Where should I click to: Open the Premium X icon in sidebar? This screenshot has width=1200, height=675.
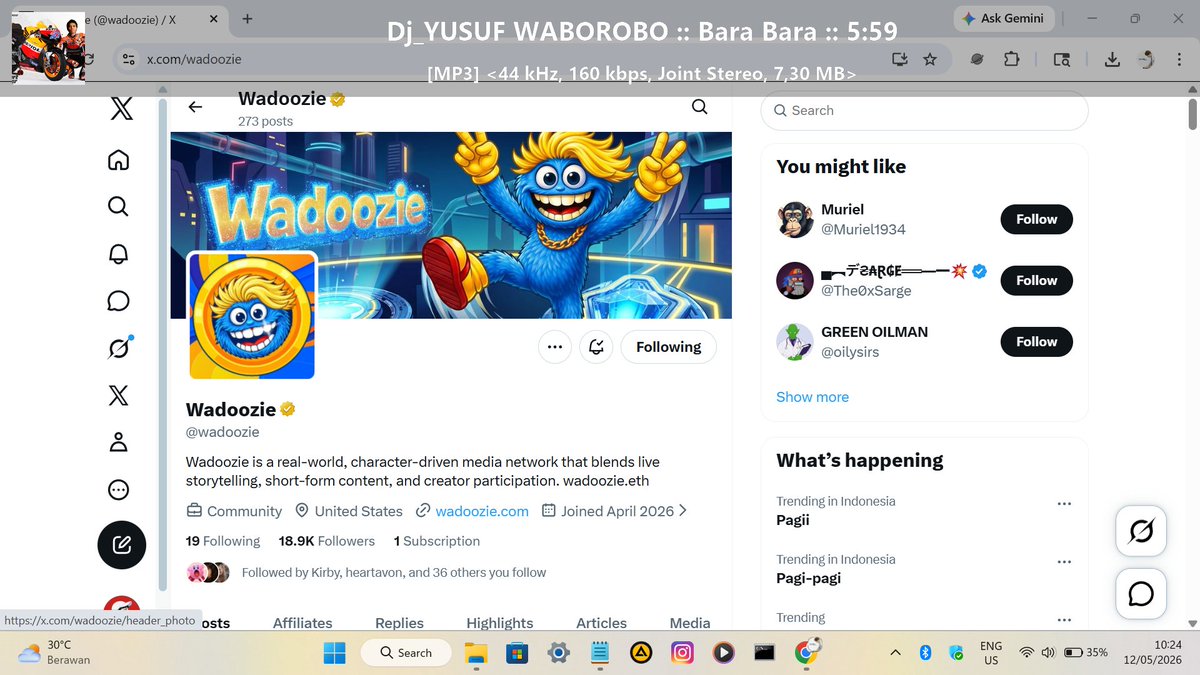tap(118, 395)
